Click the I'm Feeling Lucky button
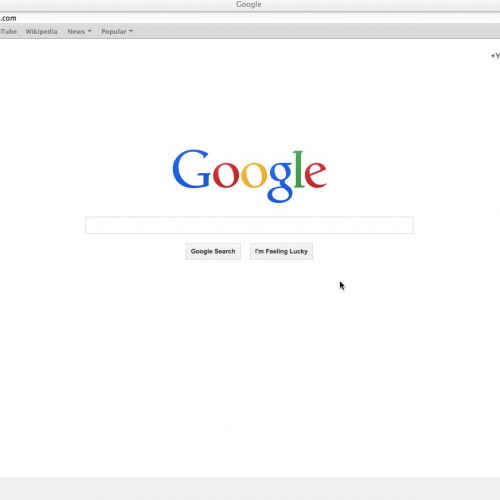 click(x=281, y=251)
